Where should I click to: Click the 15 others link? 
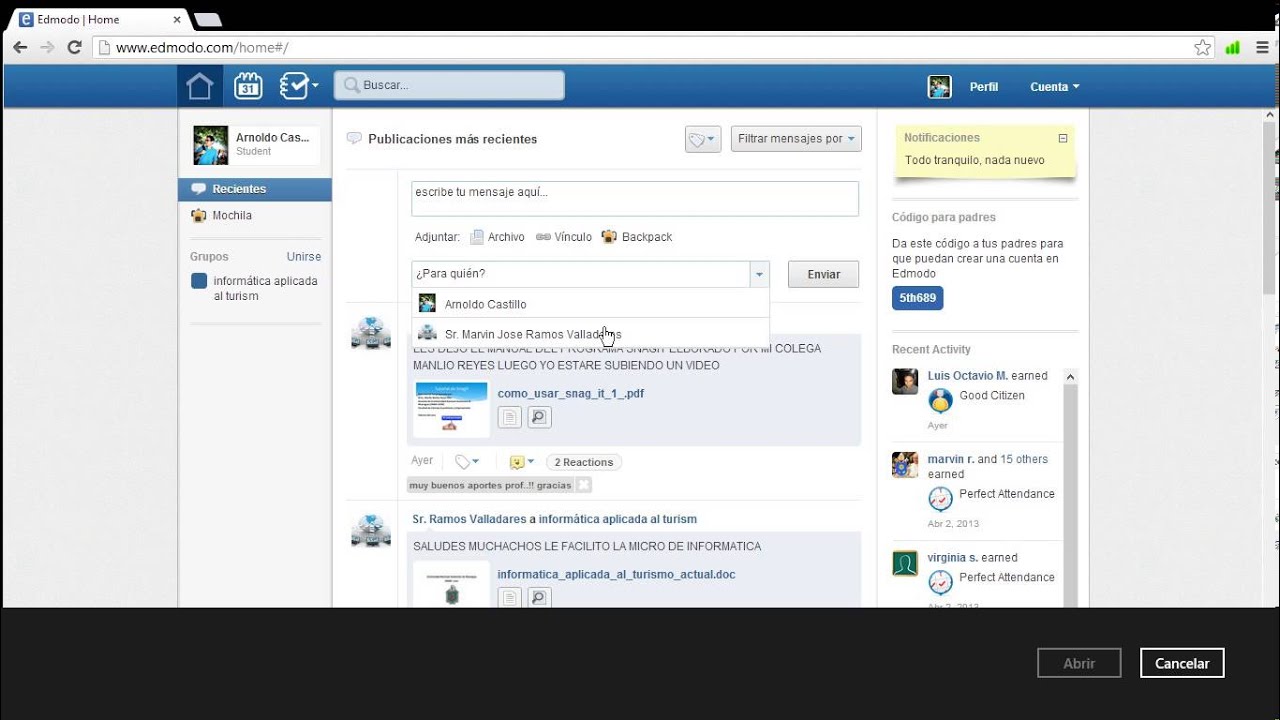(1024, 459)
